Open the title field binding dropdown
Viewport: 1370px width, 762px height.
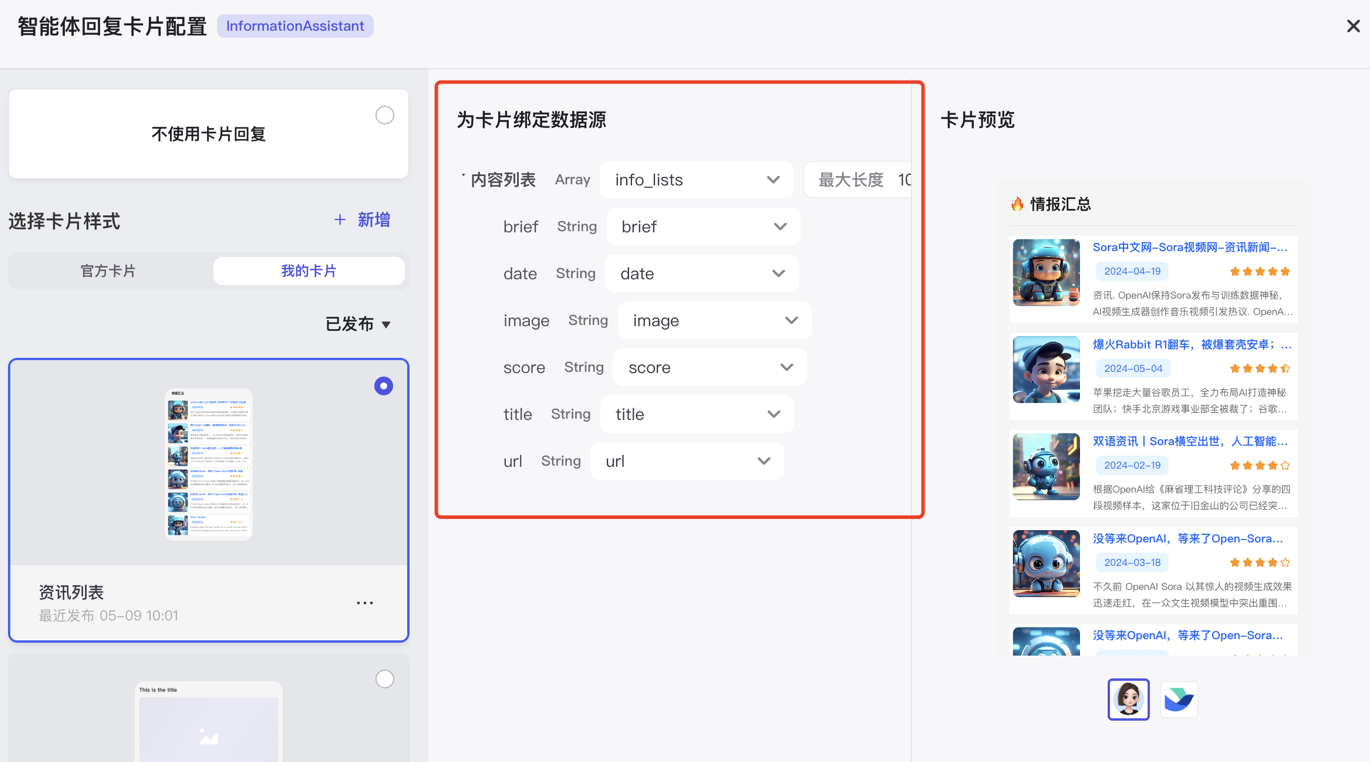(x=697, y=415)
